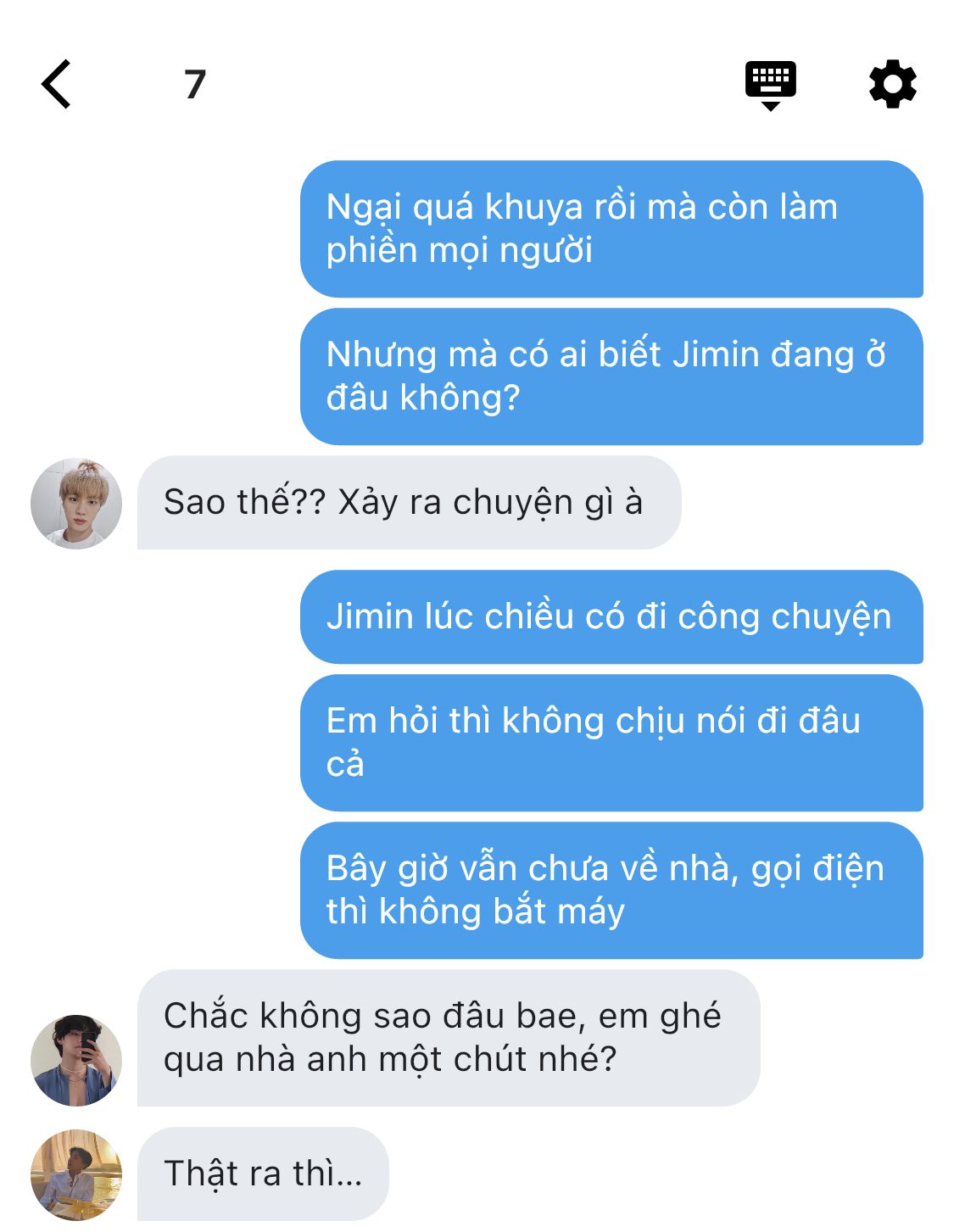The height and width of the screenshot is (1232, 954).
Task: Tap the mirror selfie avatar
Action: pos(76,1060)
